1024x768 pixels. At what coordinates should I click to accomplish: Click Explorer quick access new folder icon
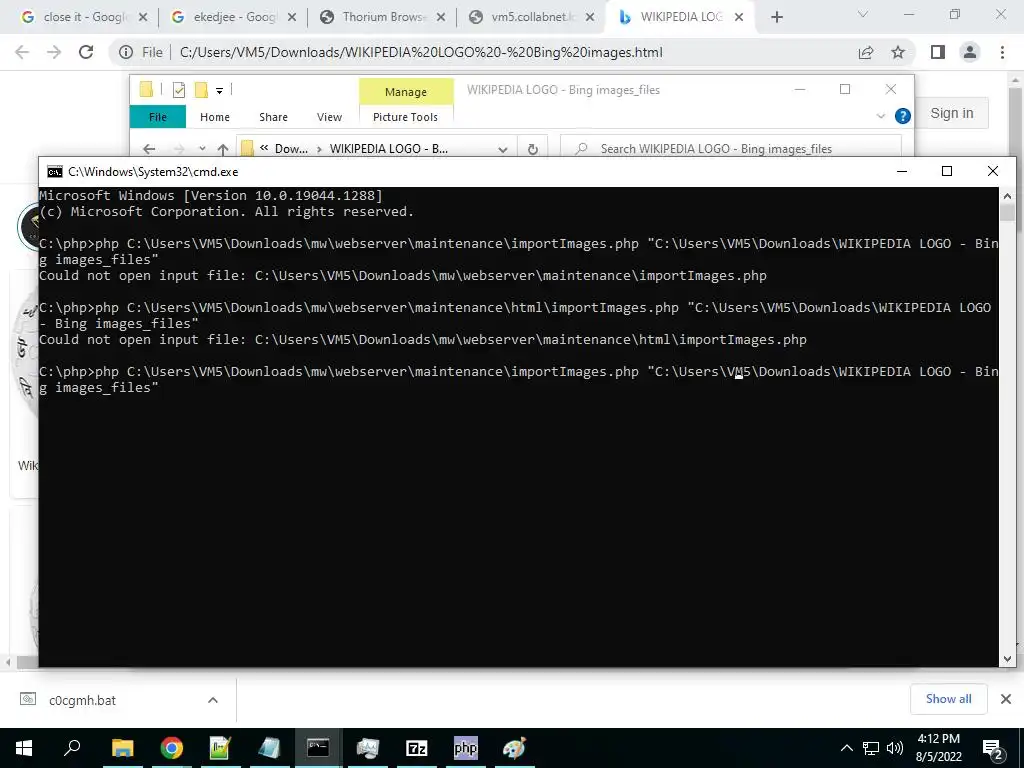pos(201,90)
